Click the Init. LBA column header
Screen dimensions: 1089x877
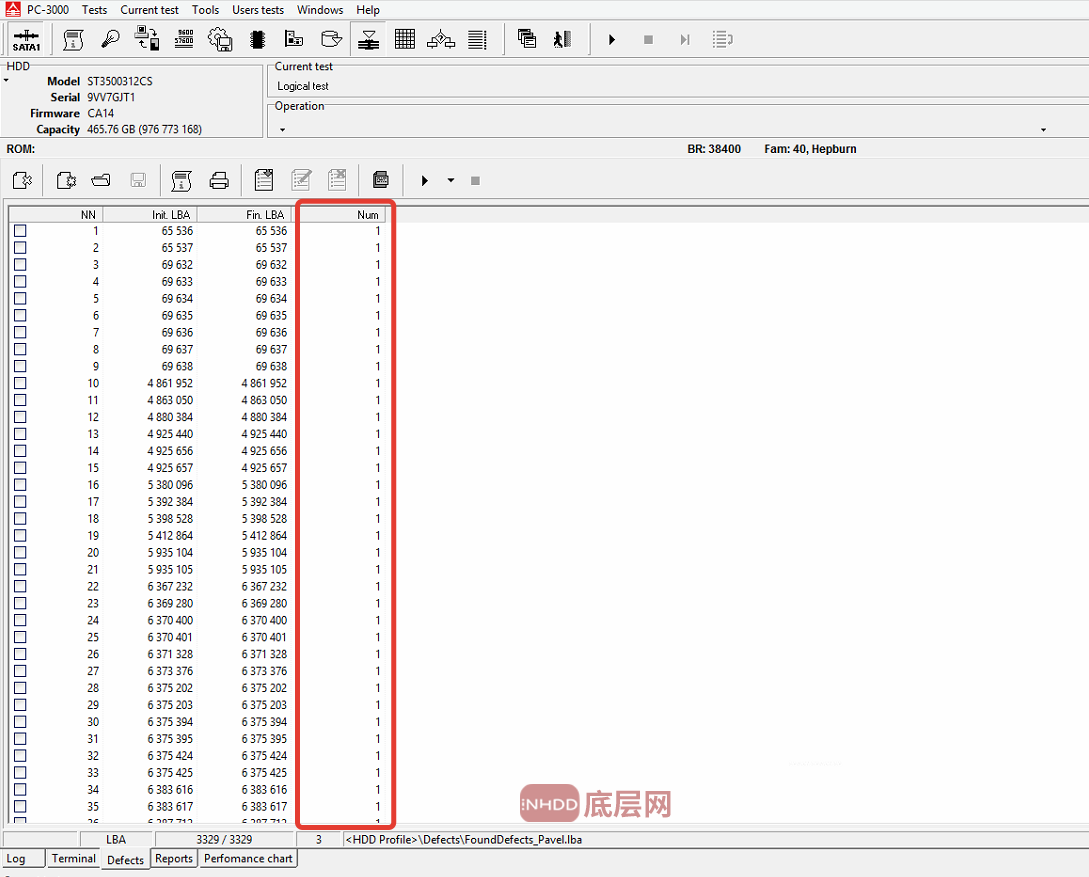pyautogui.click(x=149, y=215)
